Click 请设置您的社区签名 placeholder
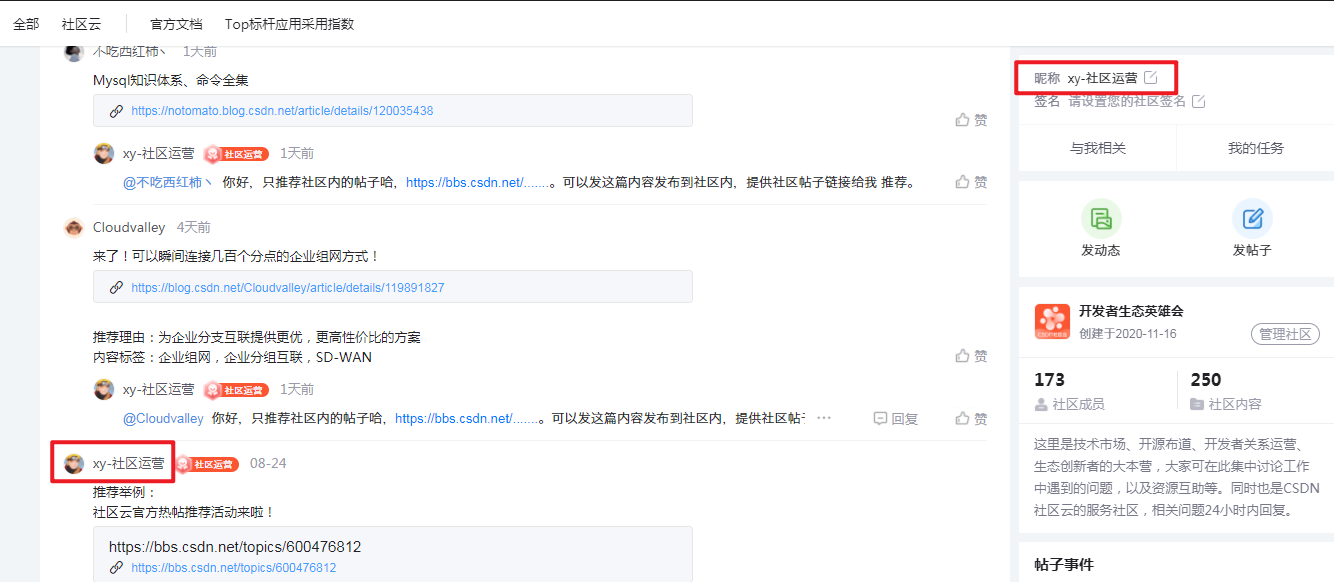Viewport: 1334px width, 582px height. [x=1127, y=101]
